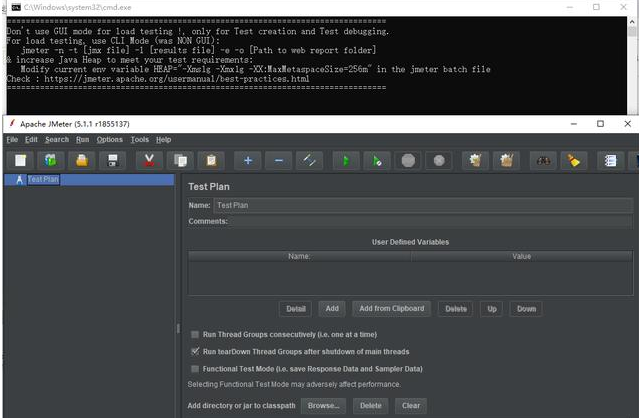Click Delete button under variables table
The height and width of the screenshot is (418, 639).
[456, 309]
